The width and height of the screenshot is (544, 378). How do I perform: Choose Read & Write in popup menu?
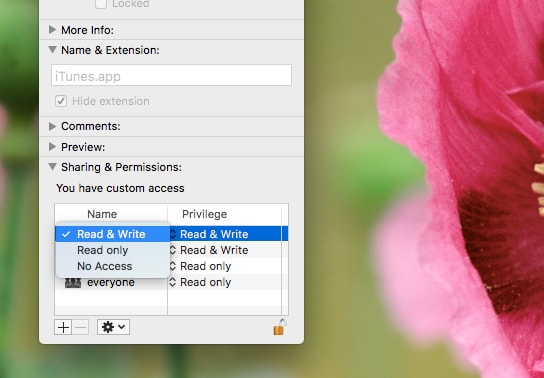tap(113, 234)
